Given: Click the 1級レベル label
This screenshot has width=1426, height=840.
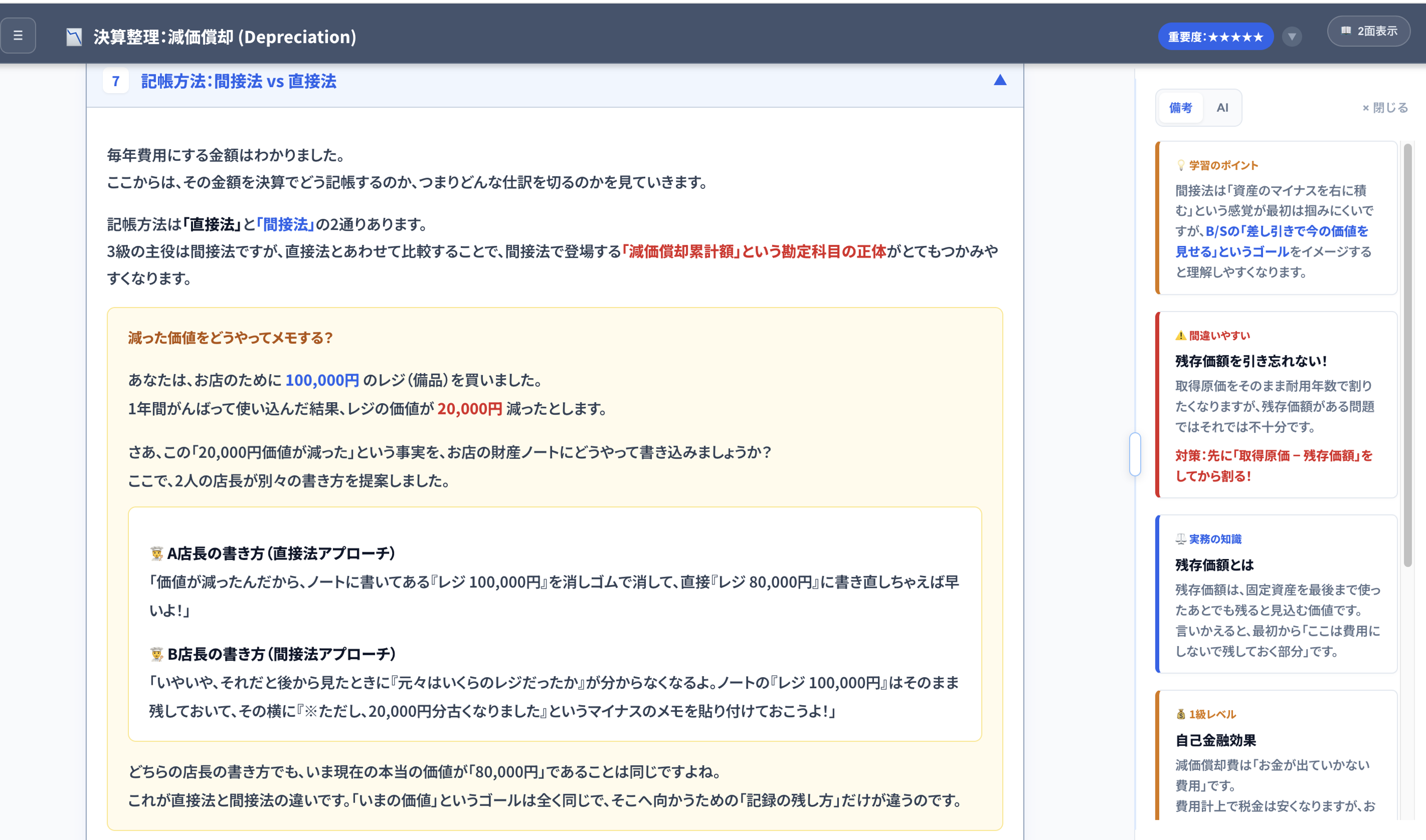Looking at the screenshot, I should tap(1212, 714).
